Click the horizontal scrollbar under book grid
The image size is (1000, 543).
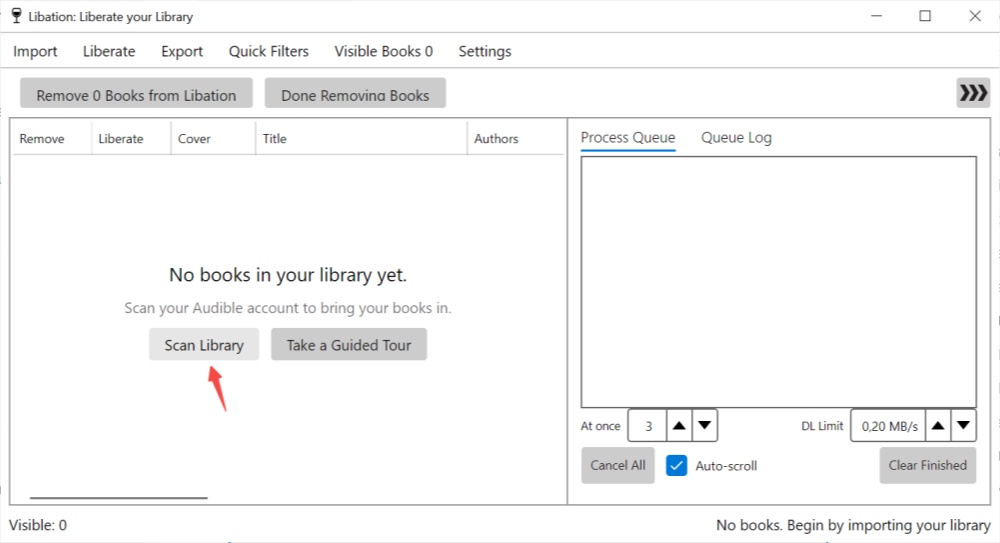(119, 498)
